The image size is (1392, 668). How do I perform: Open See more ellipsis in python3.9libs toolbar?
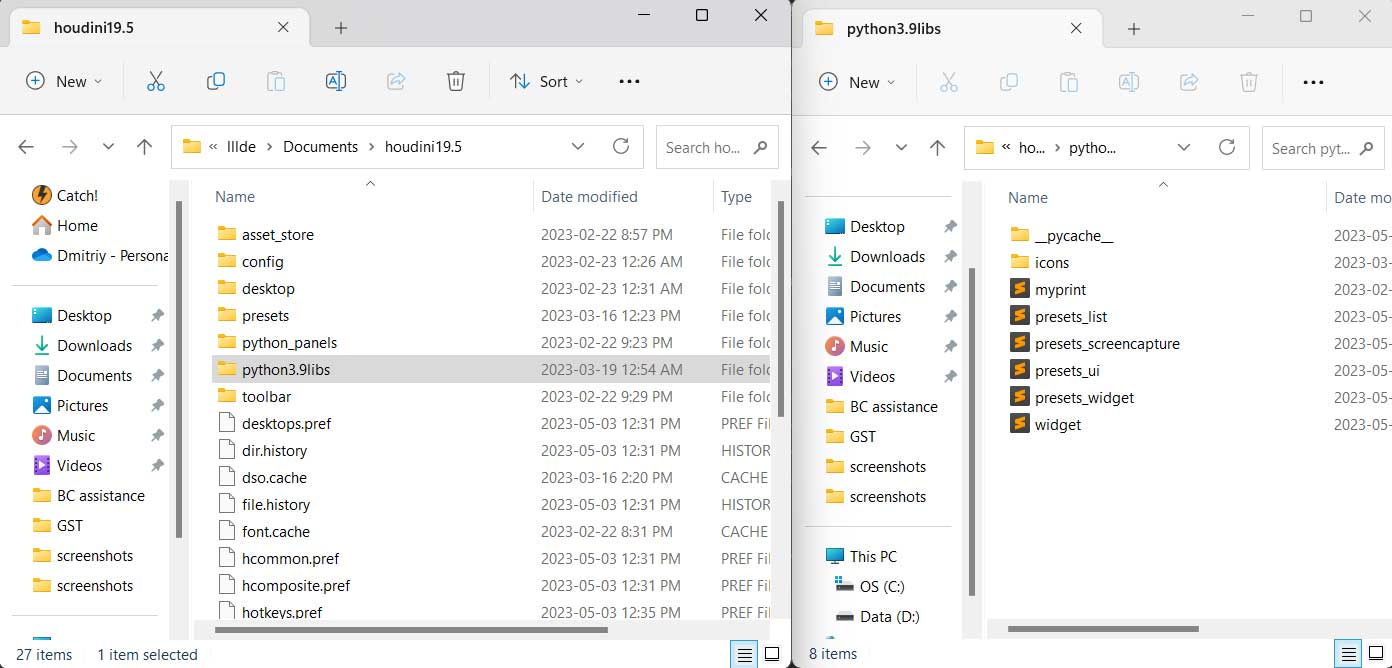(x=1313, y=82)
